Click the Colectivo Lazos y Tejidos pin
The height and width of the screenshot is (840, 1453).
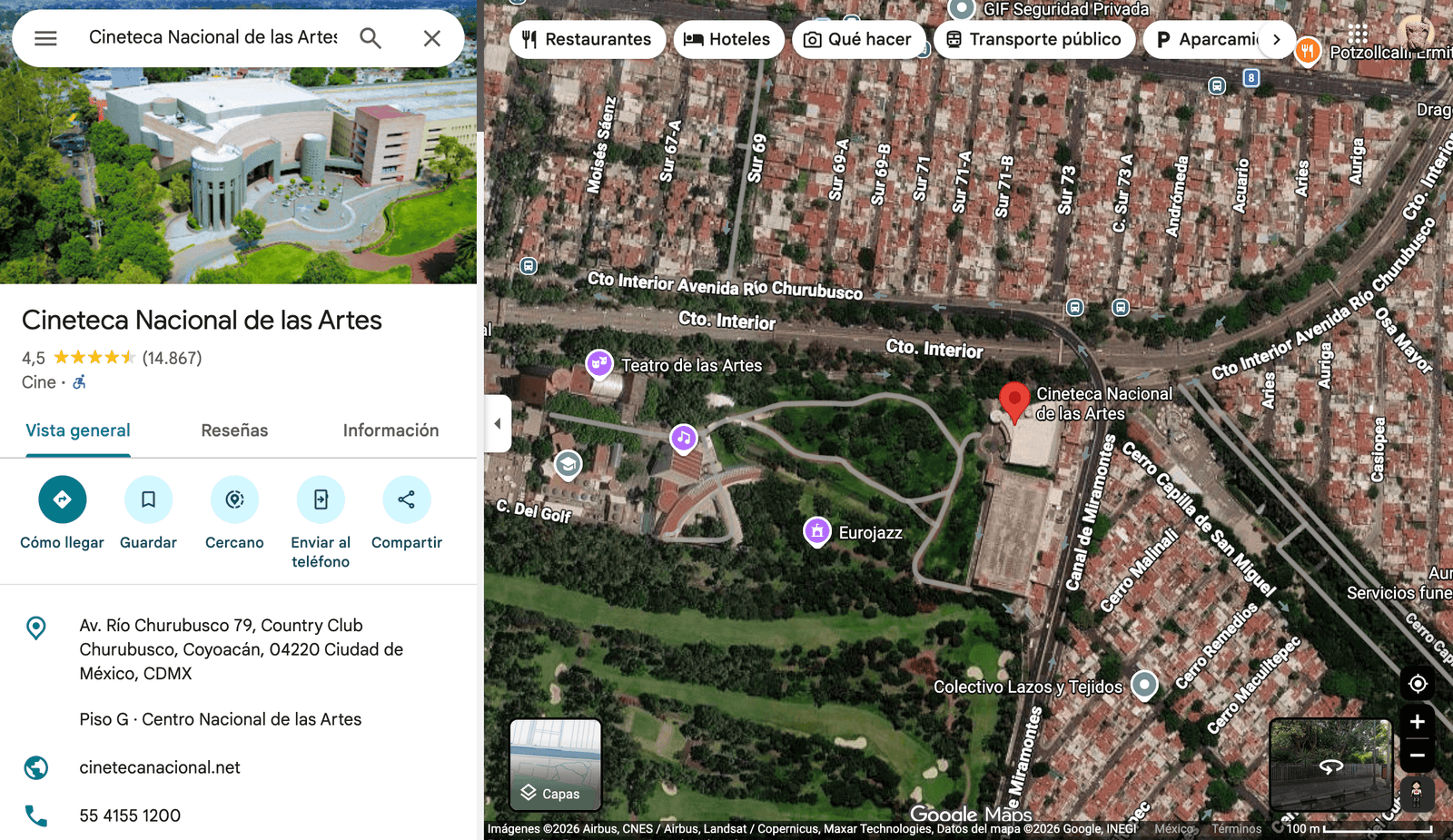[1144, 685]
